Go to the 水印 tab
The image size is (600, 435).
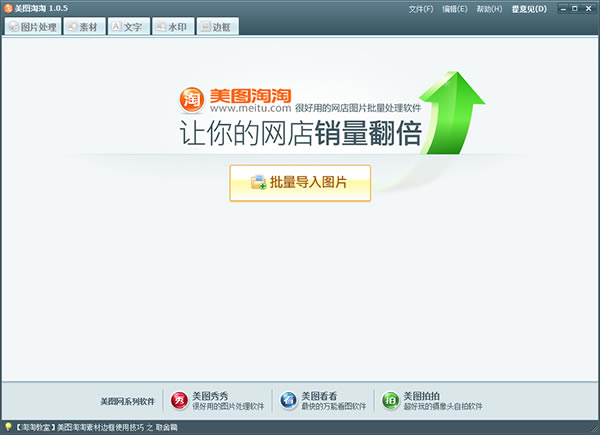click(173, 26)
